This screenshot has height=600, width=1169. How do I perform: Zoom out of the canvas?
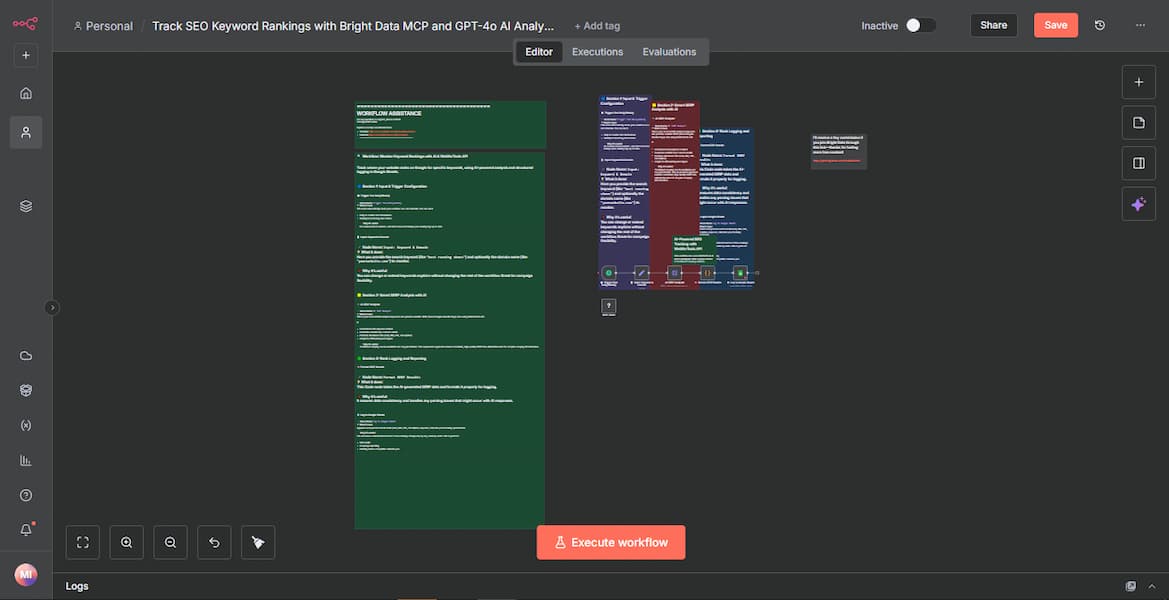pyautogui.click(x=170, y=542)
